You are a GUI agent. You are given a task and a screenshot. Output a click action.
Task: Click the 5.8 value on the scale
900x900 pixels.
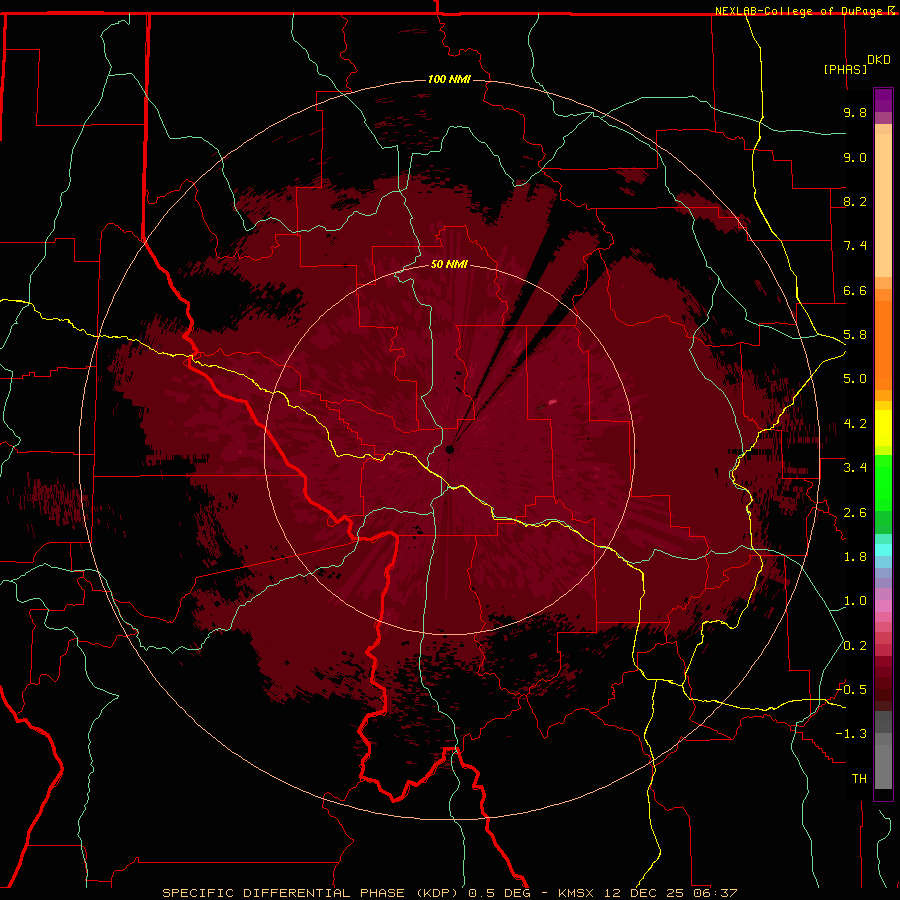(x=855, y=335)
